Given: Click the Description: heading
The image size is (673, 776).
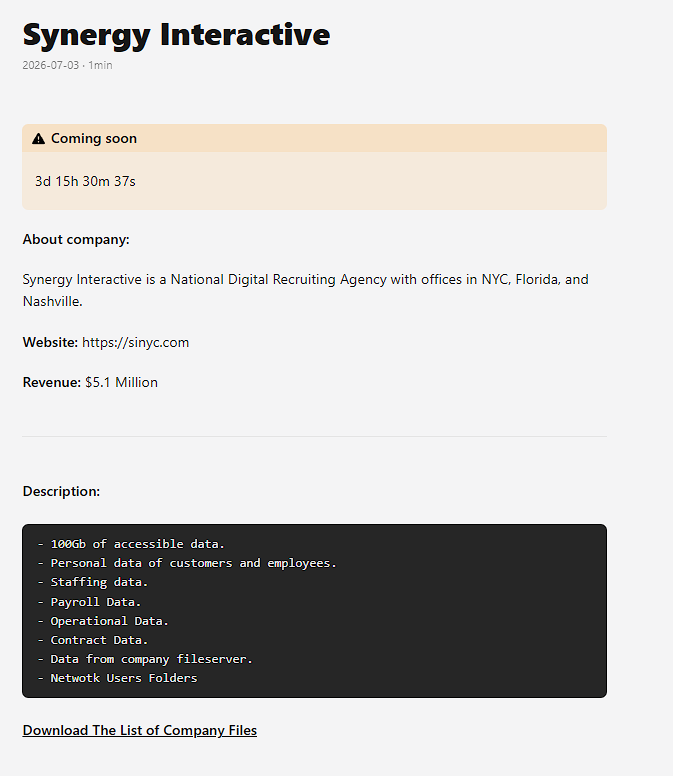Looking at the screenshot, I should pos(61,491).
